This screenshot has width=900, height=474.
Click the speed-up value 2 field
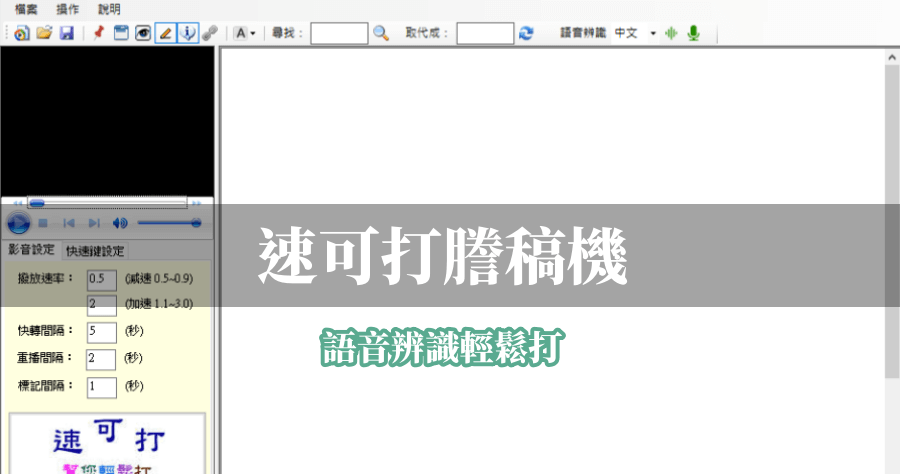tap(102, 305)
